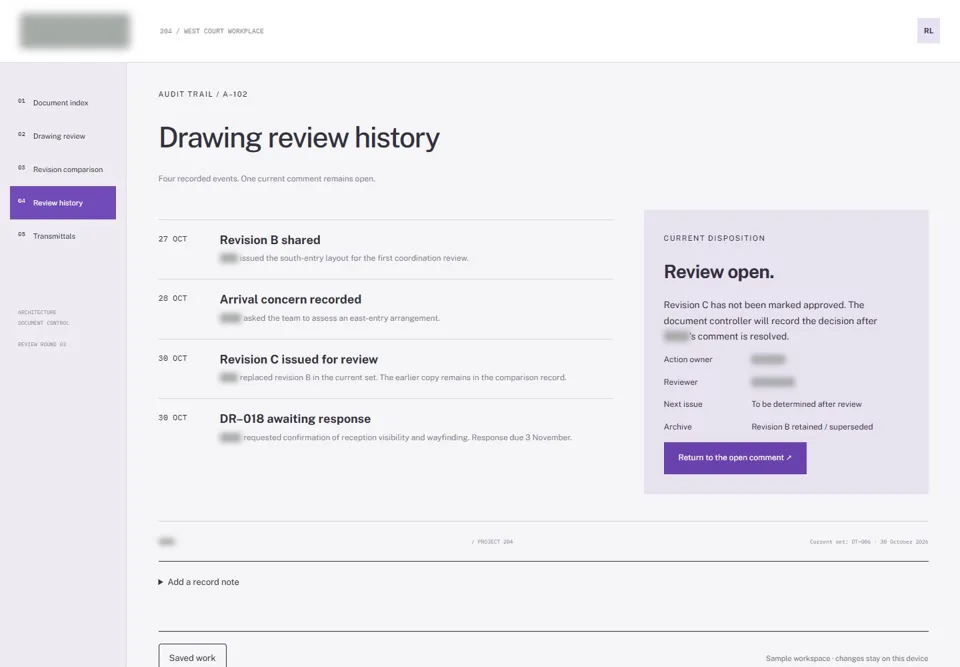Click the Saved work button
Image resolution: width=960 pixels, height=667 pixels.
coord(192,657)
